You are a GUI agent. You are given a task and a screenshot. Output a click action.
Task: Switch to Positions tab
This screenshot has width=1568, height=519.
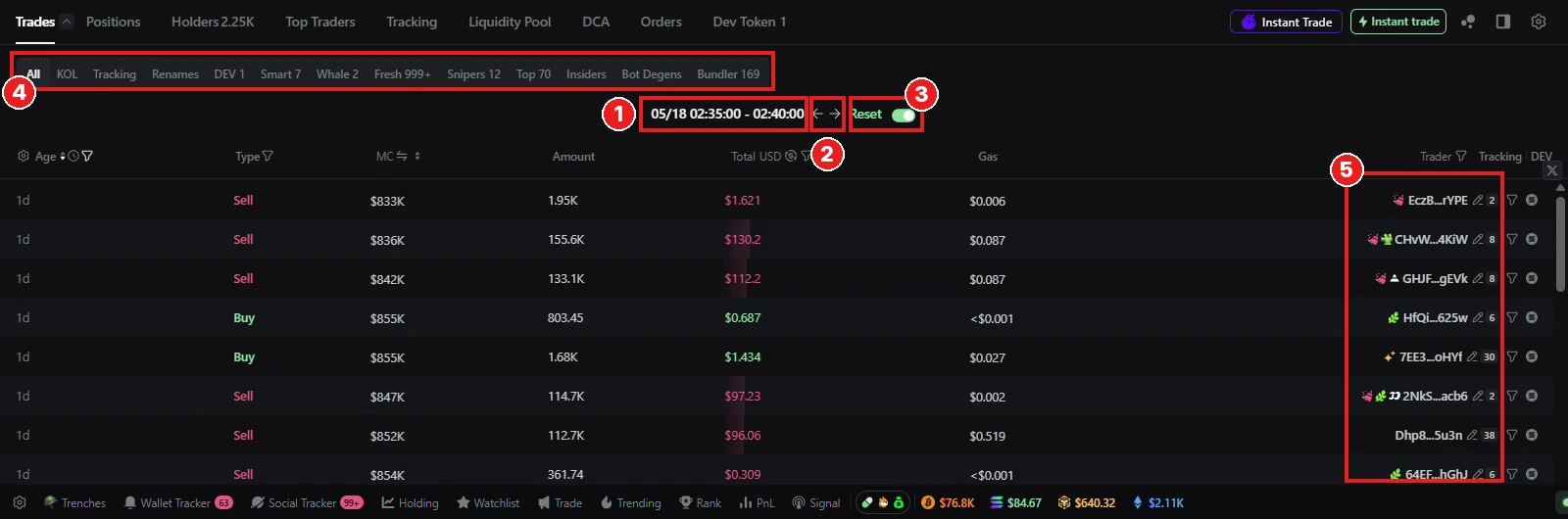[x=113, y=22]
